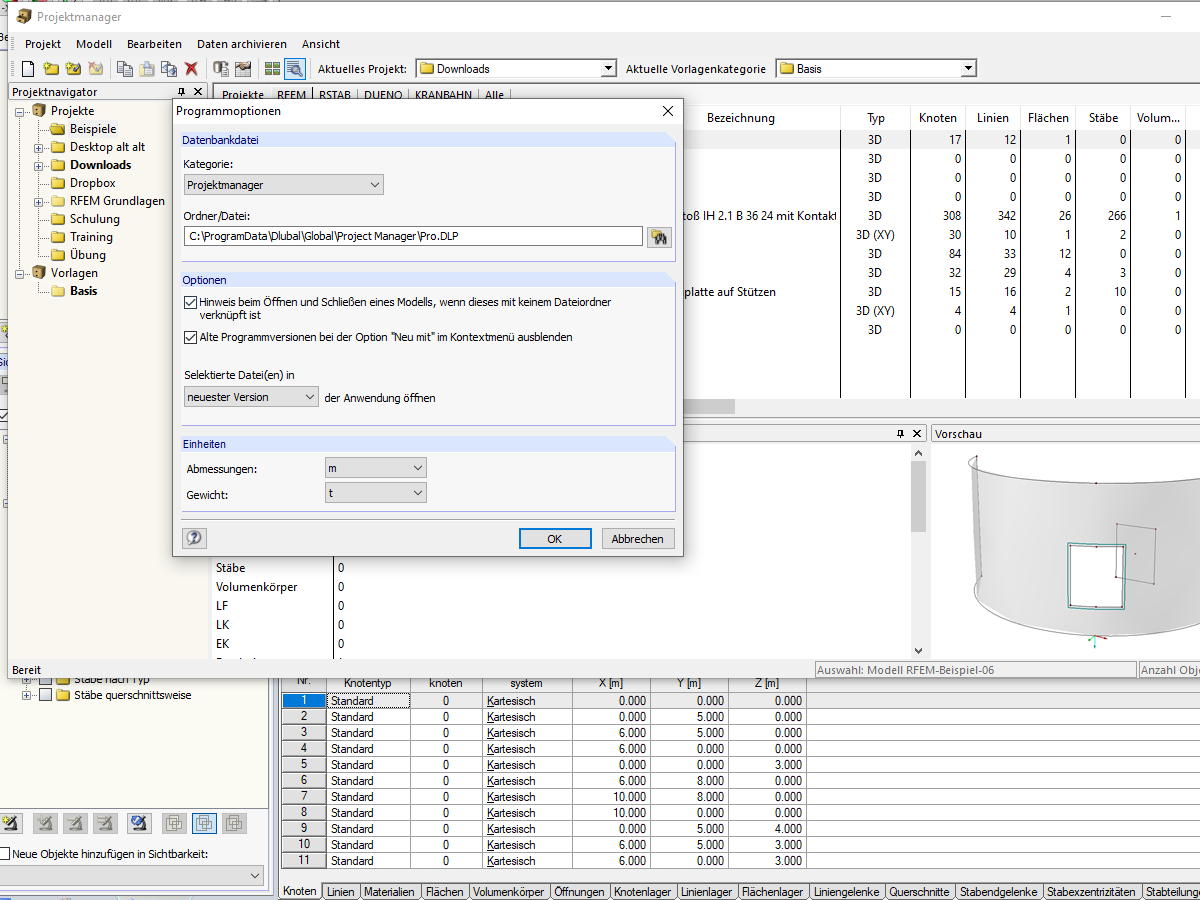Click the paste clipboard toolbar icon
Image resolution: width=1200 pixels, height=900 pixels.
point(147,69)
